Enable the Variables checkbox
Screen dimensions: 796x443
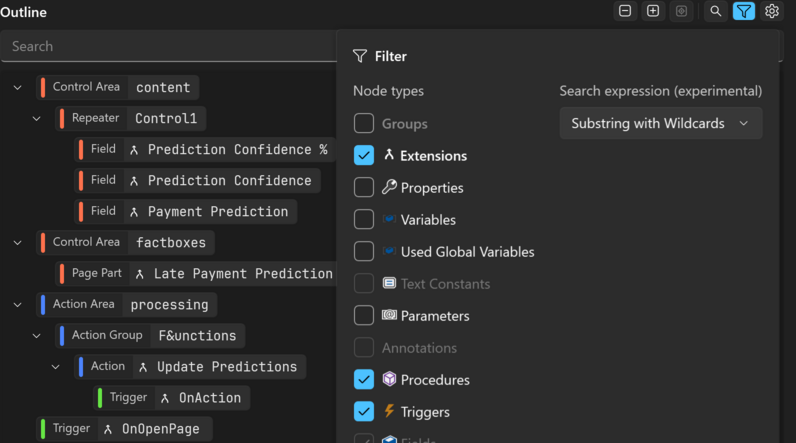click(364, 219)
